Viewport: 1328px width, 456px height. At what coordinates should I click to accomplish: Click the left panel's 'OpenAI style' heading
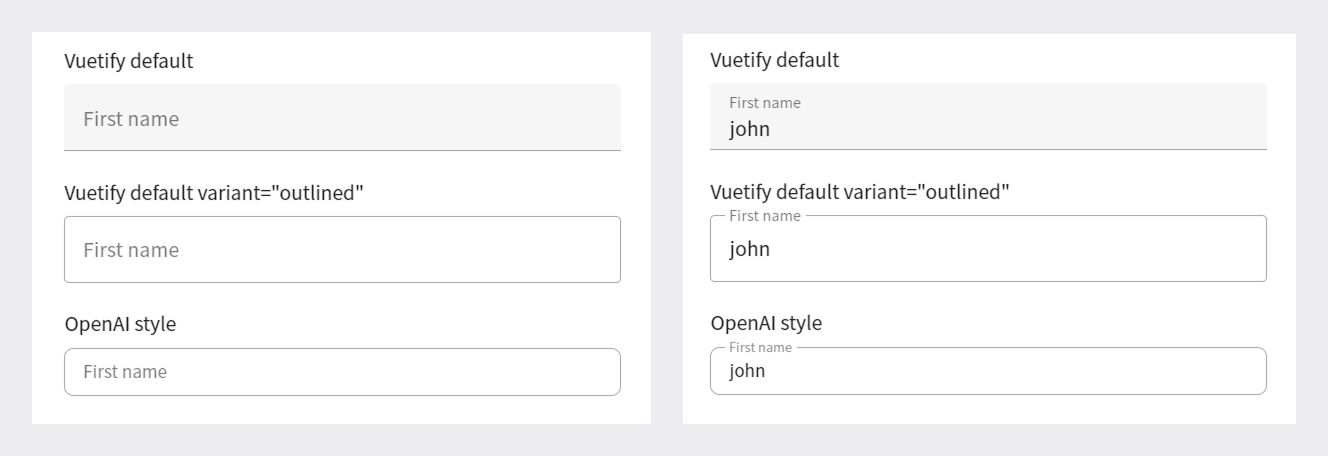(120, 324)
